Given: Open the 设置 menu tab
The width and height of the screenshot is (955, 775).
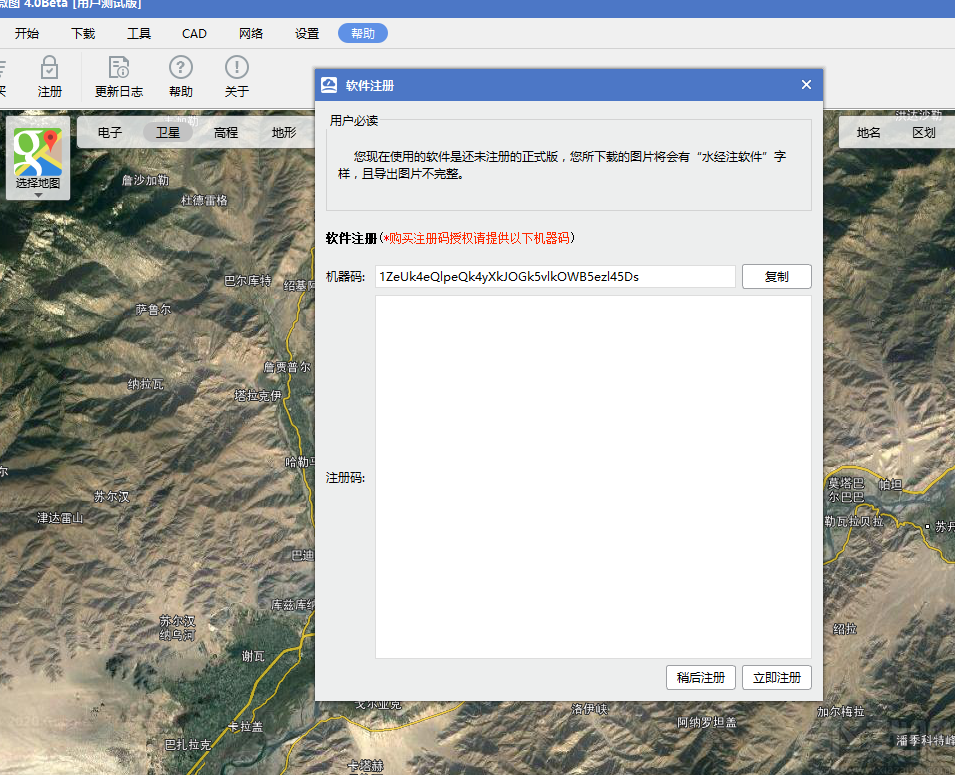Looking at the screenshot, I should pos(307,34).
